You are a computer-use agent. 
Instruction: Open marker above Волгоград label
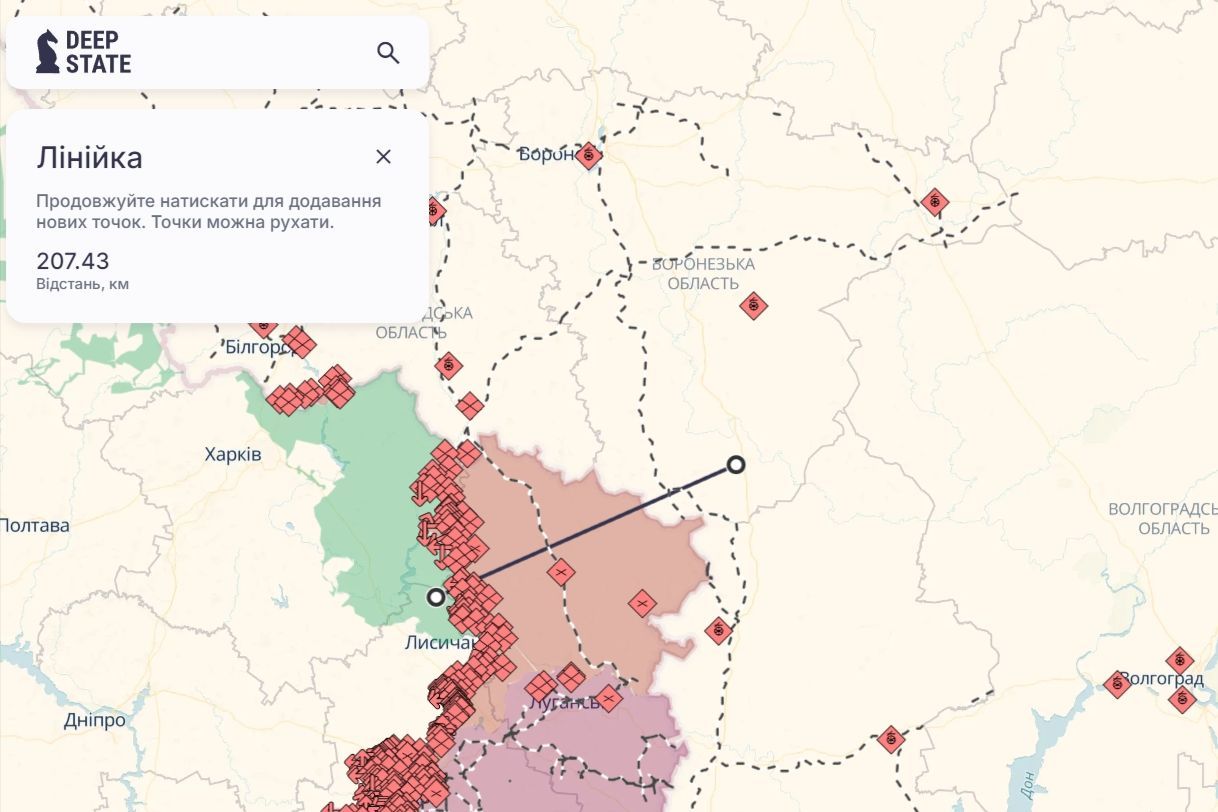(1180, 660)
